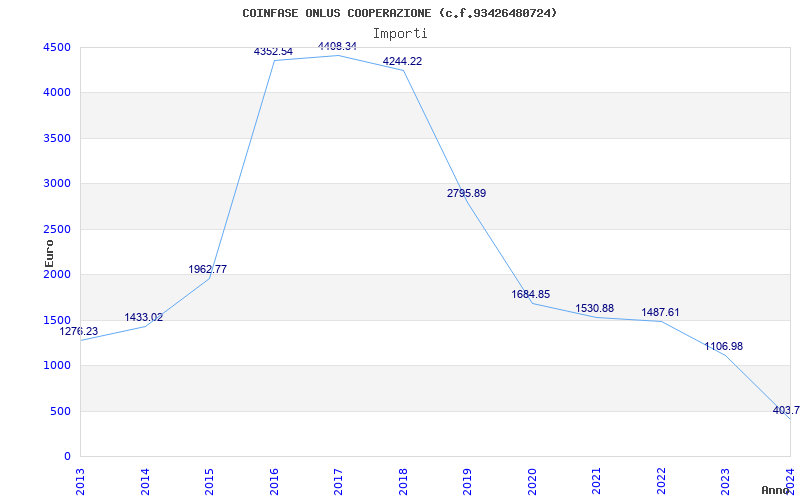Click the x-axis year 2015
The image size is (800, 500).
click(210, 482)
